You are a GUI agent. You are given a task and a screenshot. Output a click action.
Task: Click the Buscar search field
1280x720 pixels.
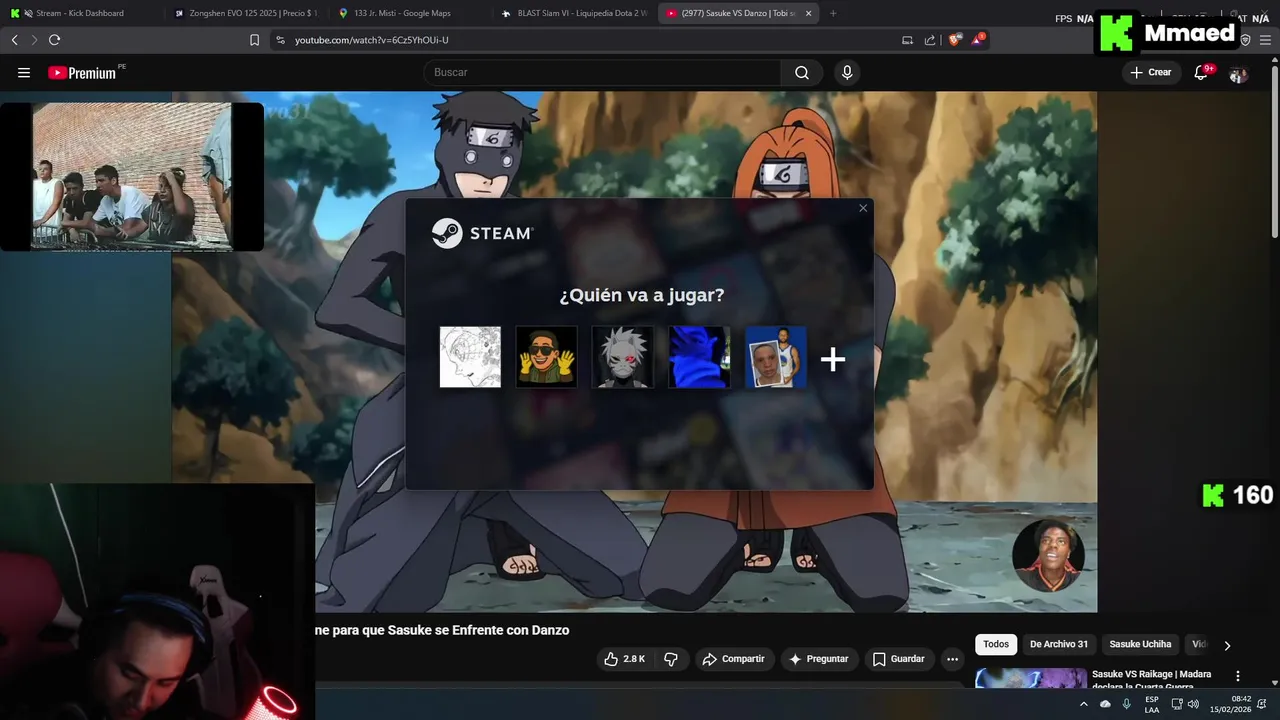602,72
